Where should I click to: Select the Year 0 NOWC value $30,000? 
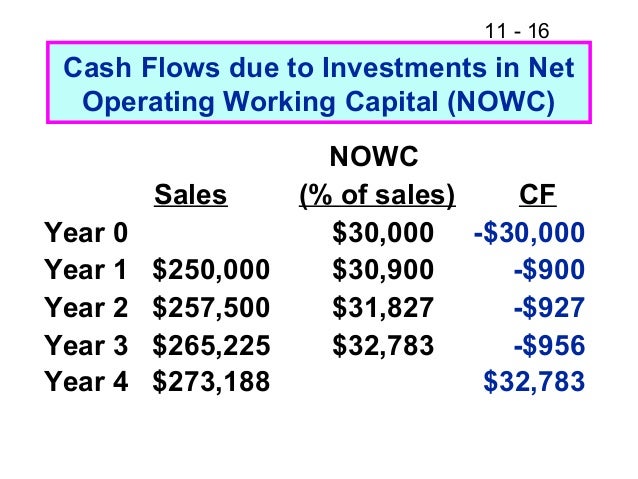coord(383,233)
